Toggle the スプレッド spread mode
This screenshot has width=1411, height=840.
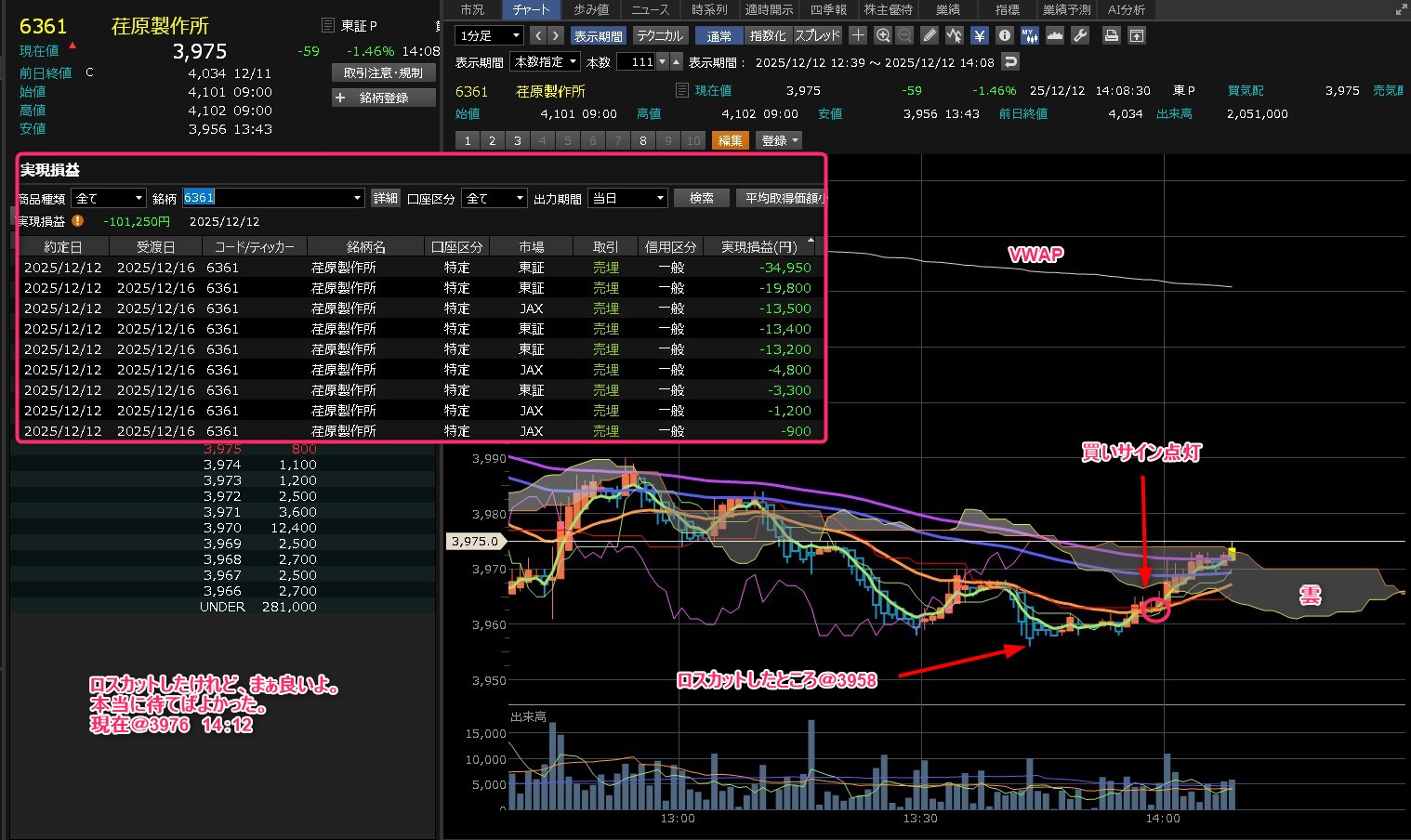click(x=817, y=35)
